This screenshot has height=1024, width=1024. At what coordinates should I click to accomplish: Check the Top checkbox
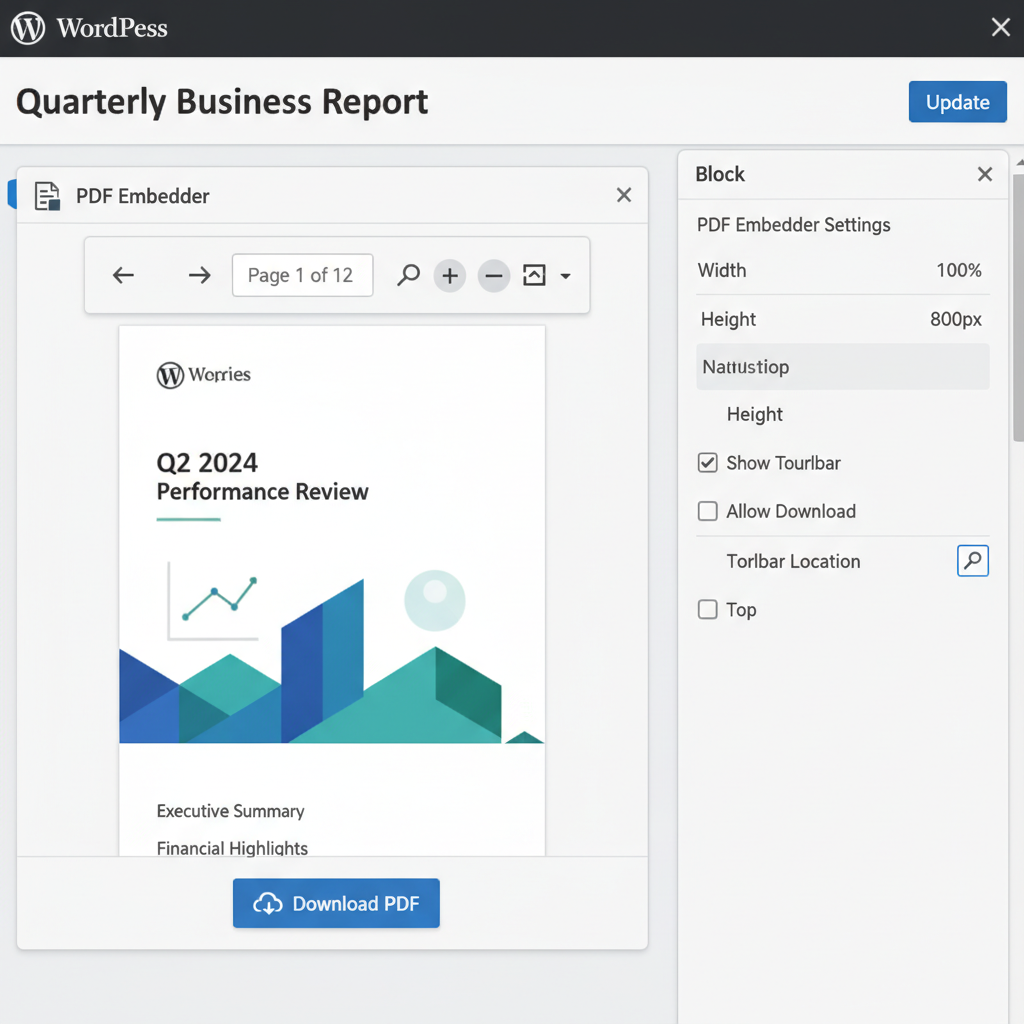click(708, 610)
